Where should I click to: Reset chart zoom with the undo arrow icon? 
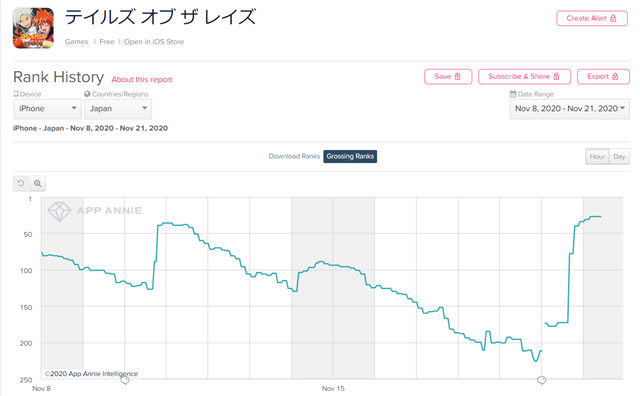[x=20, y=183]
